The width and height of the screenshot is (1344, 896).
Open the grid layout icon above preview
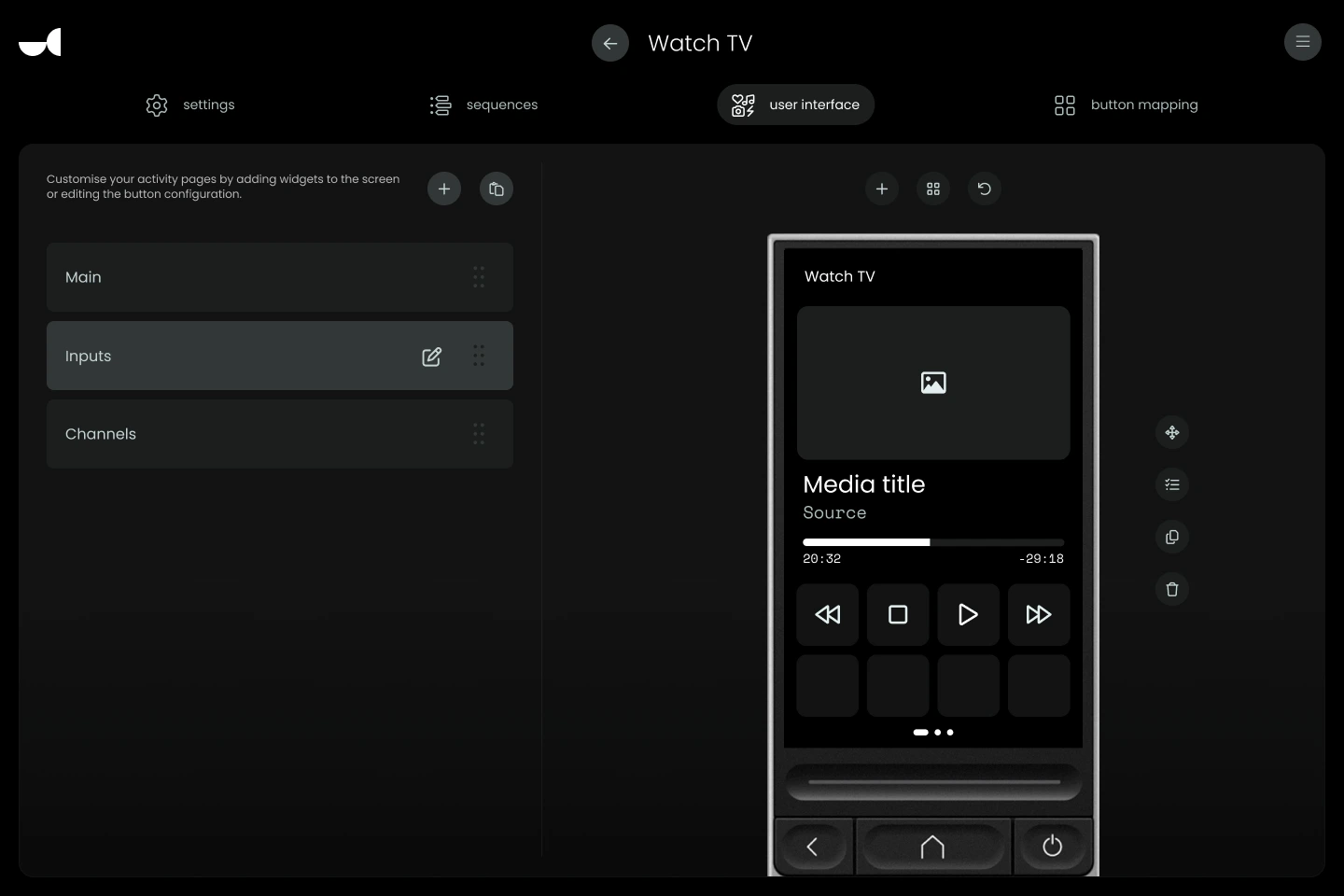(x=933, y=189)
